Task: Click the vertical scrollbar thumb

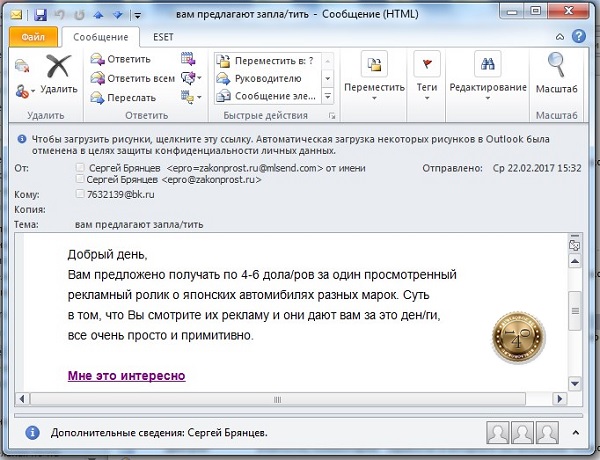Action: (575, 311)
